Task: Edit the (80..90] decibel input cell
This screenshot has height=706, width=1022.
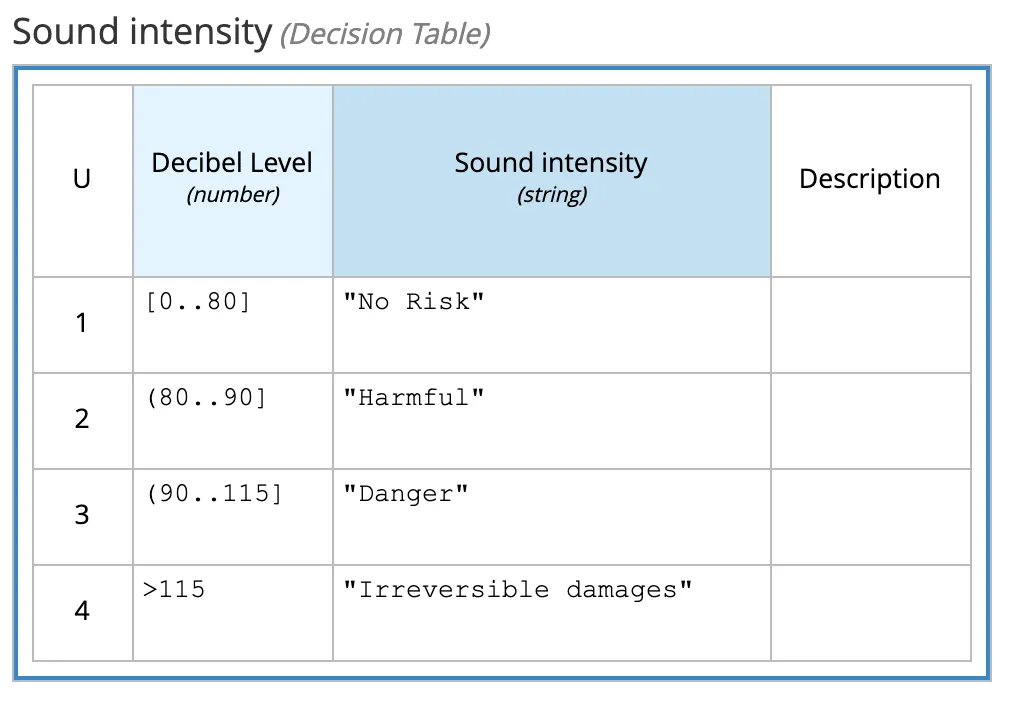Action: (x=233, y=420)
